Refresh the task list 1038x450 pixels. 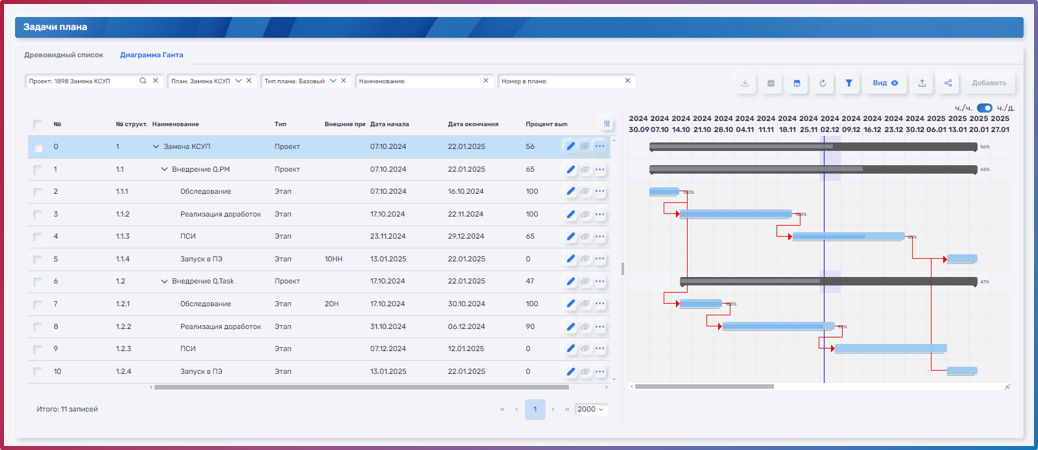click(823, 83)
